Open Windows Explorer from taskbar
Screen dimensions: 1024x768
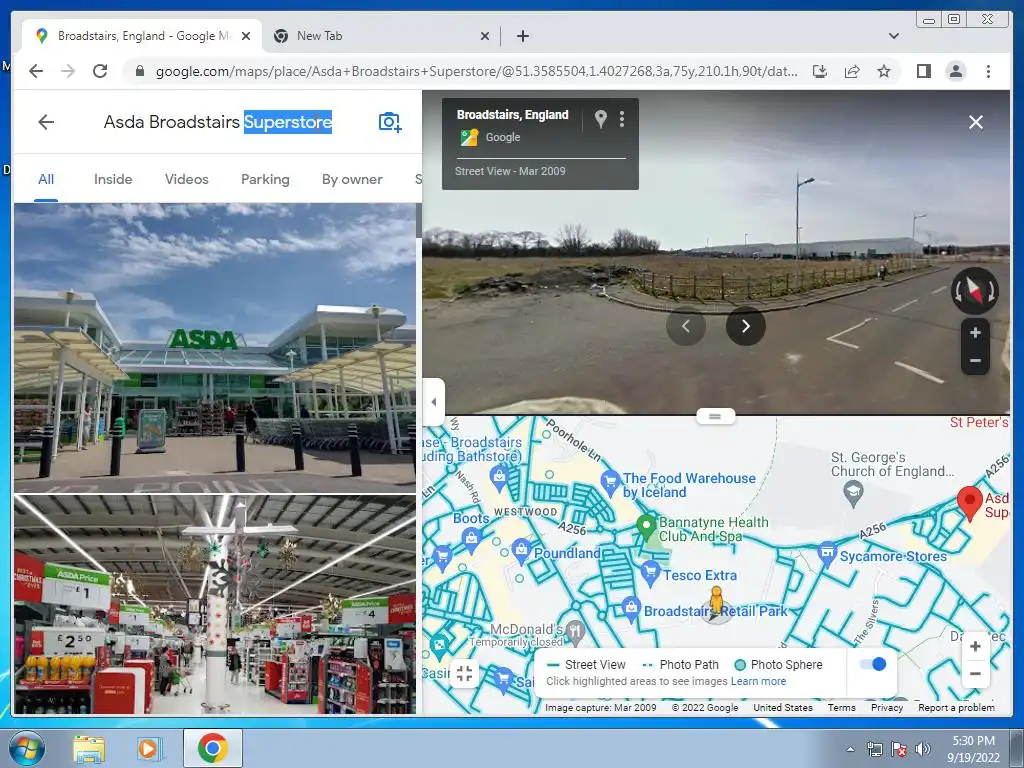[89, 748]
